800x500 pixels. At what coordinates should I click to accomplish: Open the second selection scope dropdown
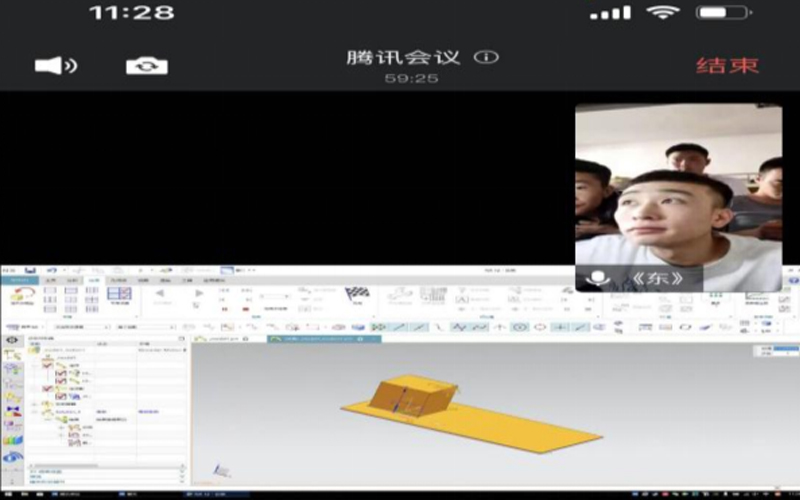click(x=146, y=327)
